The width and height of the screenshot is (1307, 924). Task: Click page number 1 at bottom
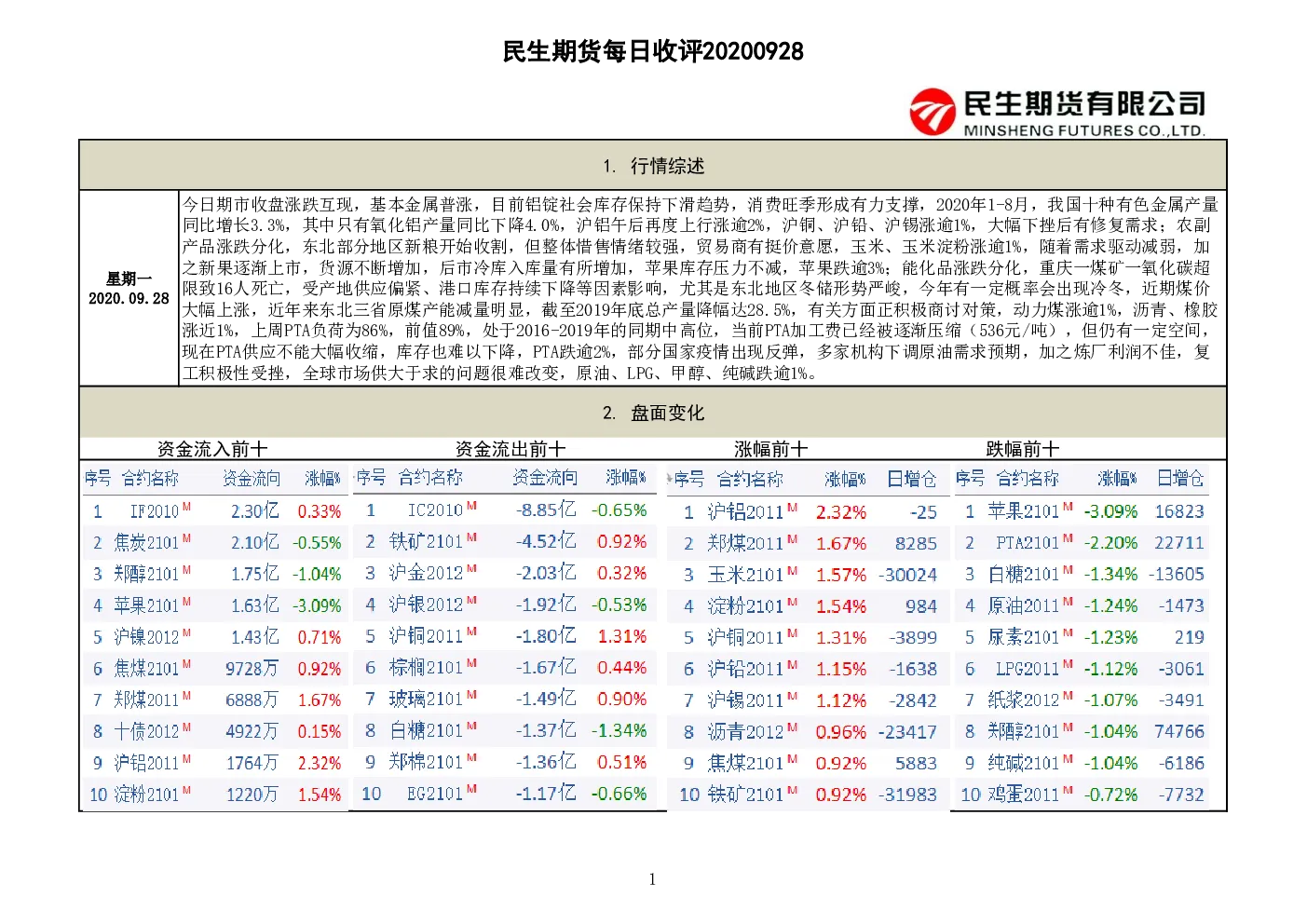click(652, 878)
